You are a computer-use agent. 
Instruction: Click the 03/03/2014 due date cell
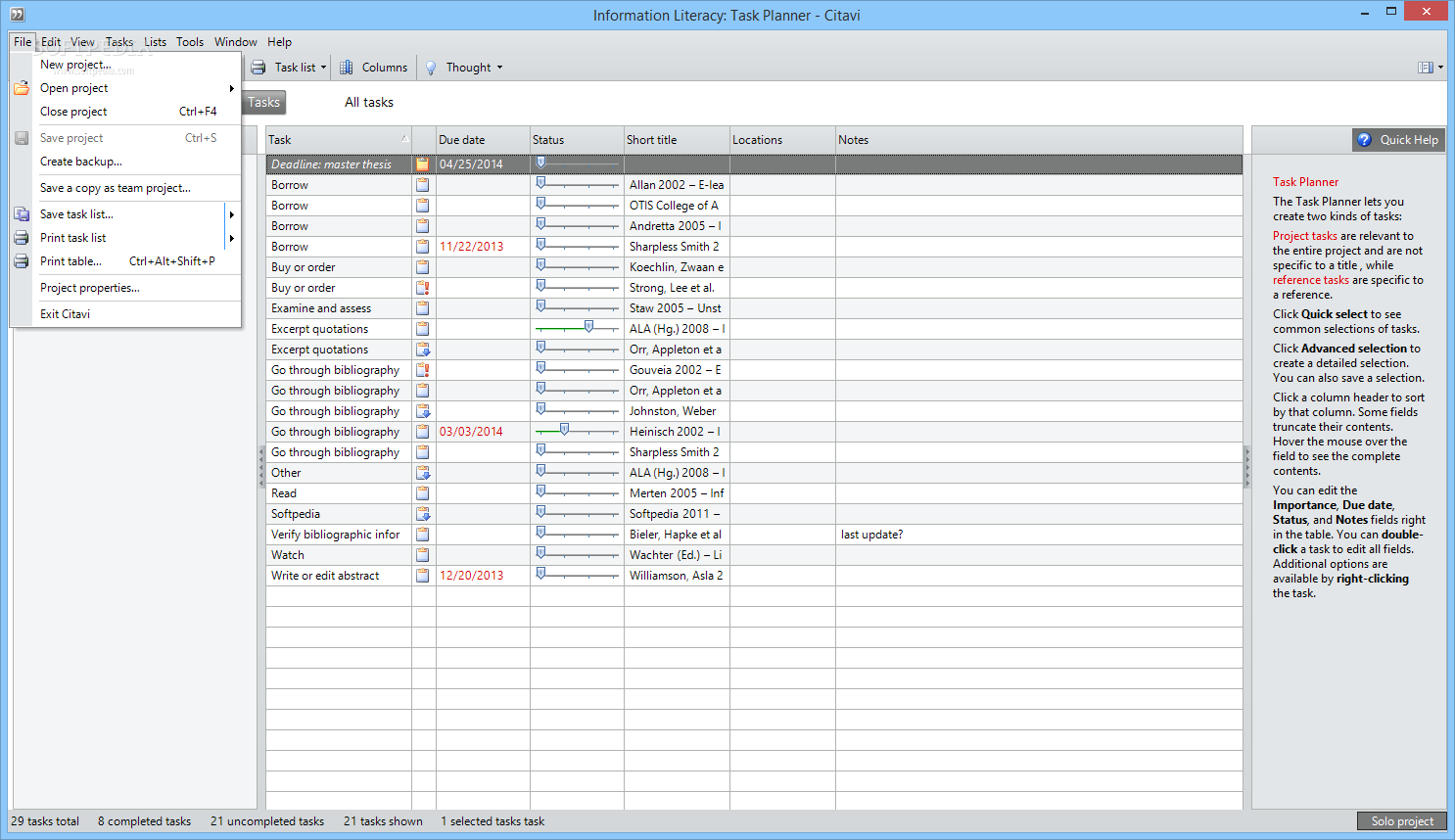click(483, 432)
